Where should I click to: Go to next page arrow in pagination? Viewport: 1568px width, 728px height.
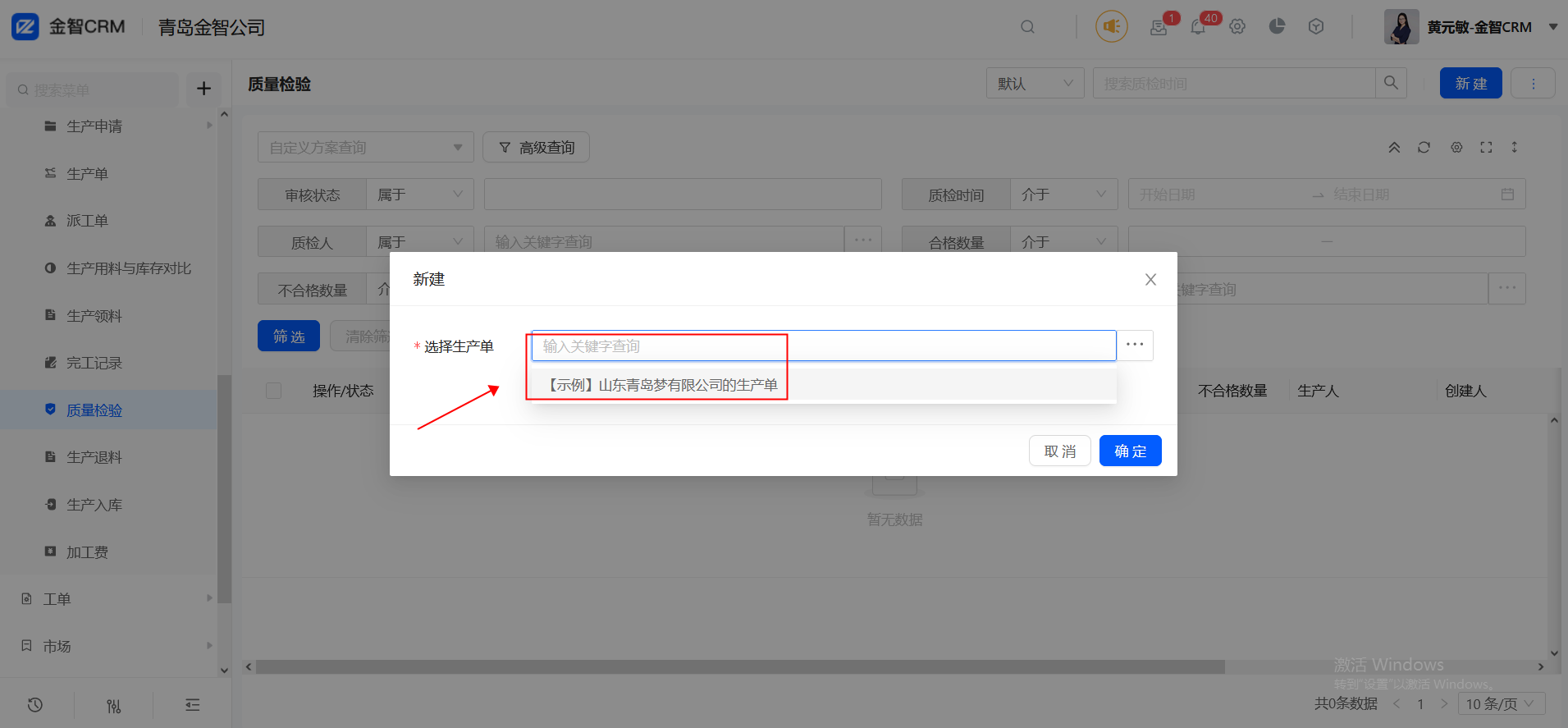pyautogui.click(x=1444, y=704)
